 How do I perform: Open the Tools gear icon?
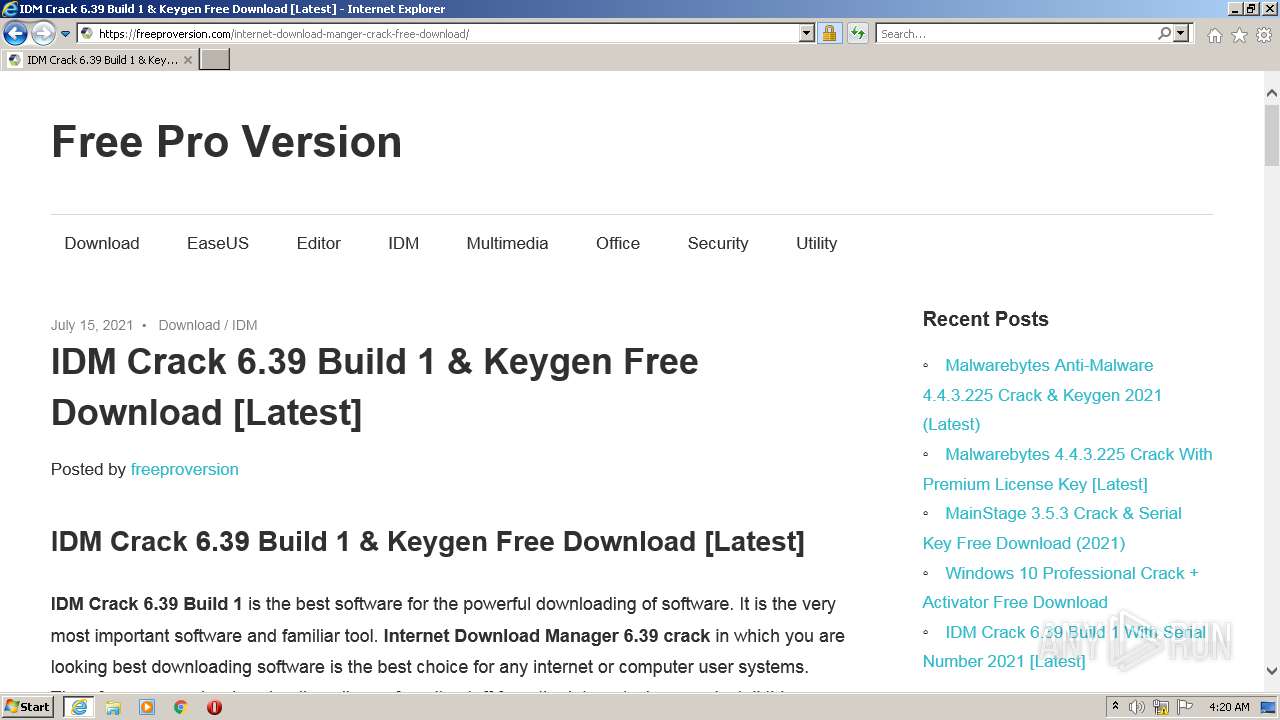1264,35
